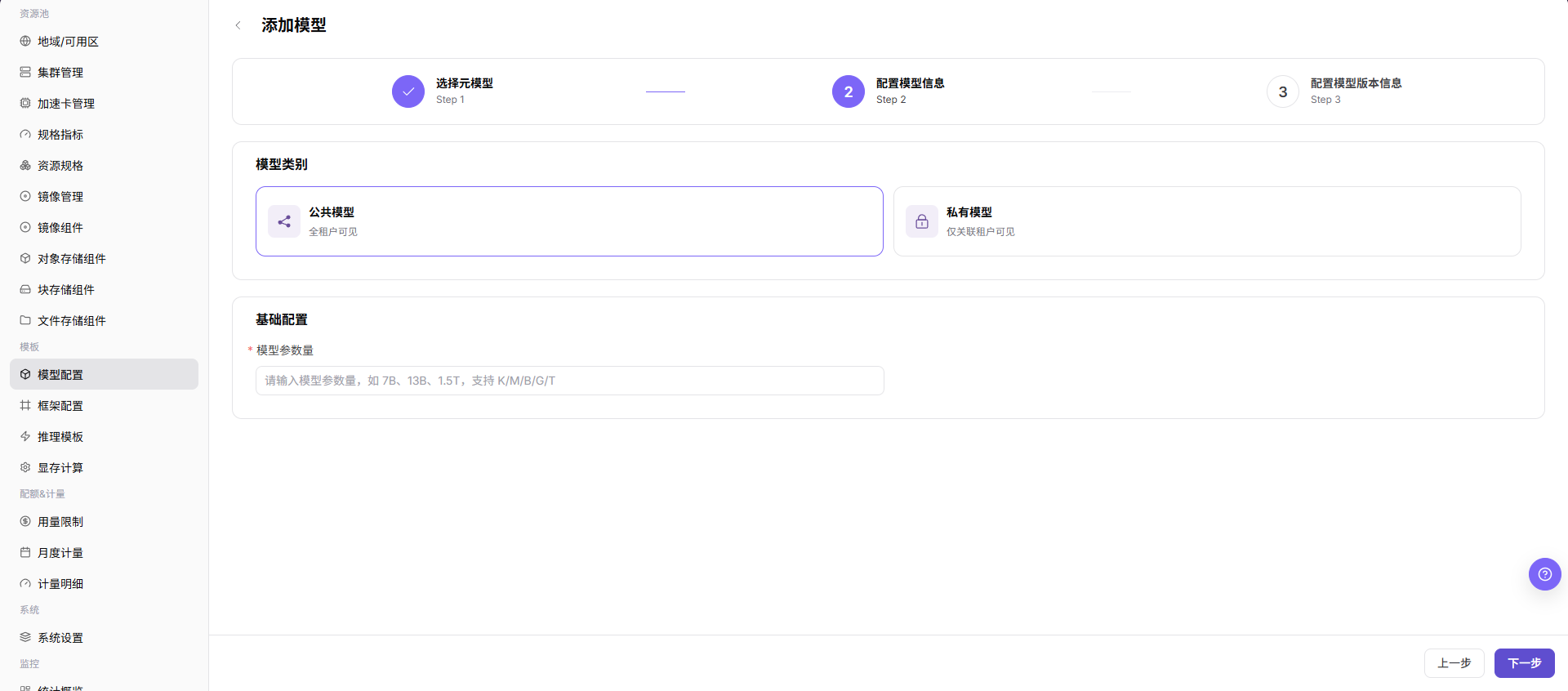Open the floating help question-mark button
The image size is (1568, 691).
tap(1544, 574)
